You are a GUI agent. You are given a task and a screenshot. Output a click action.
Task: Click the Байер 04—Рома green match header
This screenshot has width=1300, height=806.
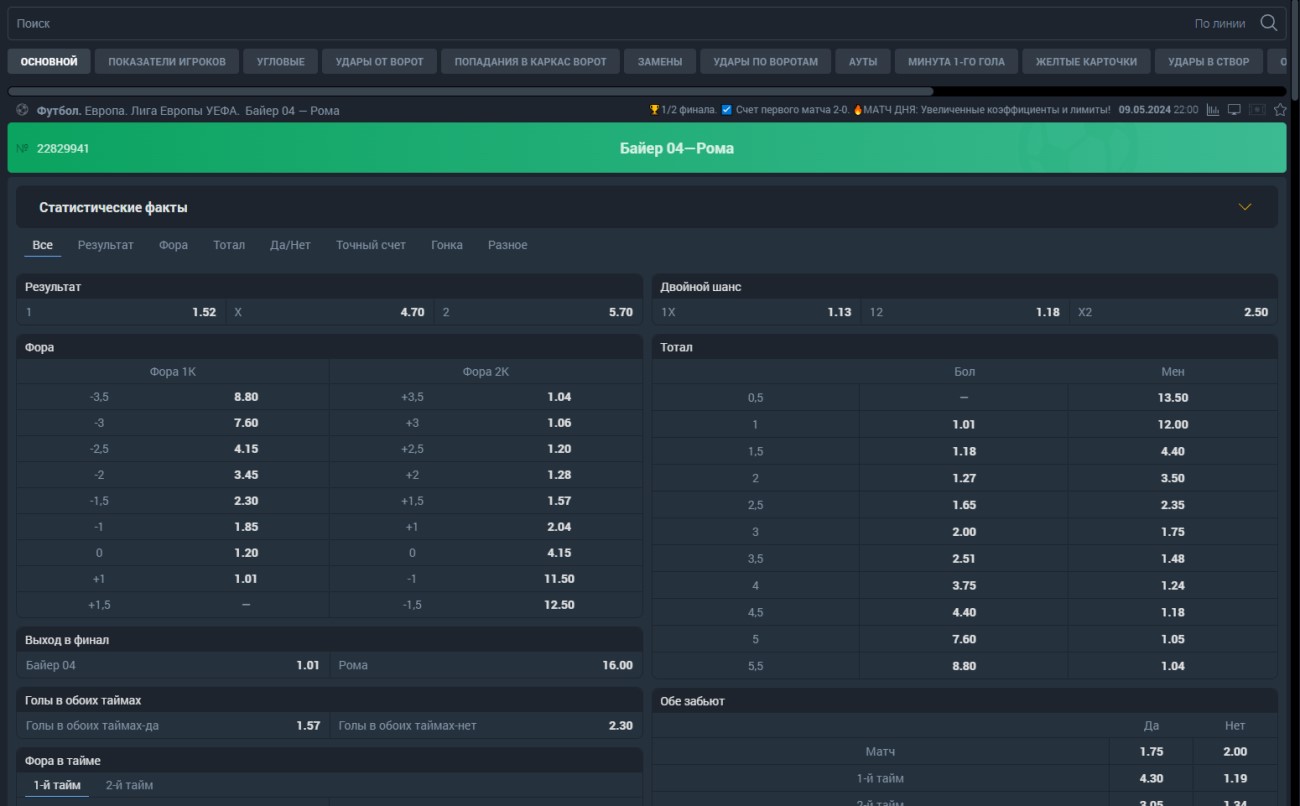coord(647,148)
